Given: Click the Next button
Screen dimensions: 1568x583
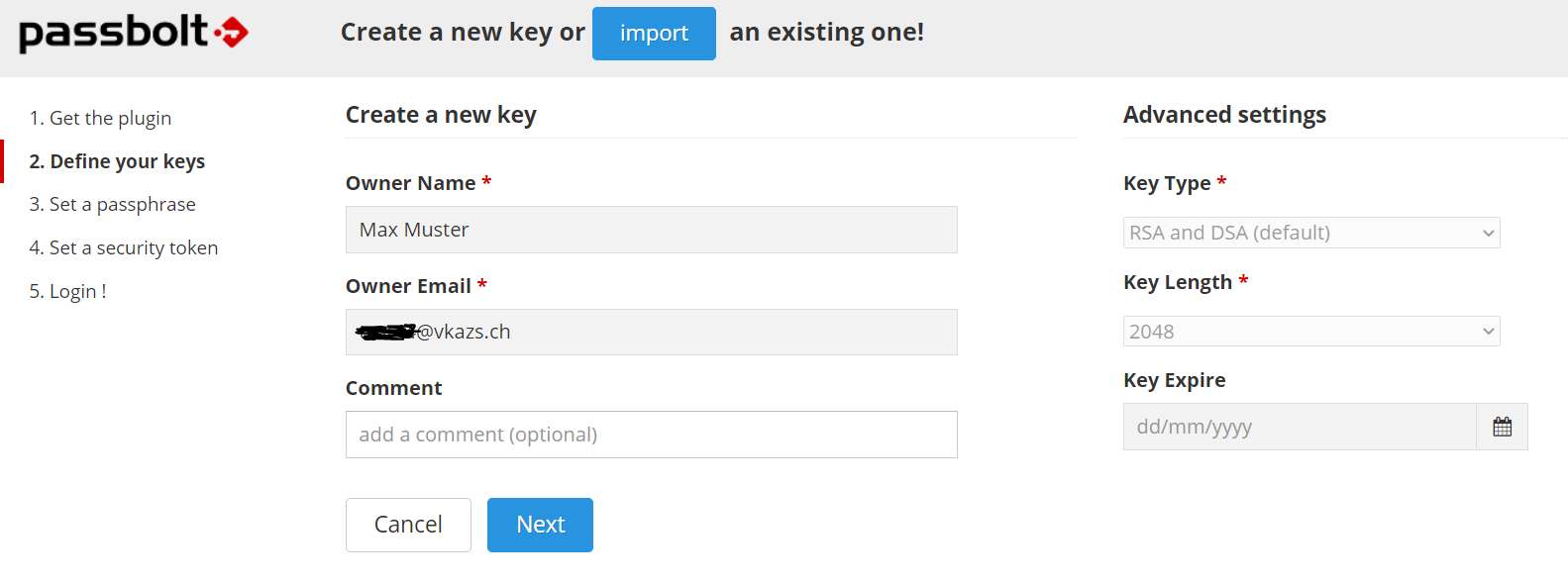Looking at the screenshot, I should click(540, 525).
